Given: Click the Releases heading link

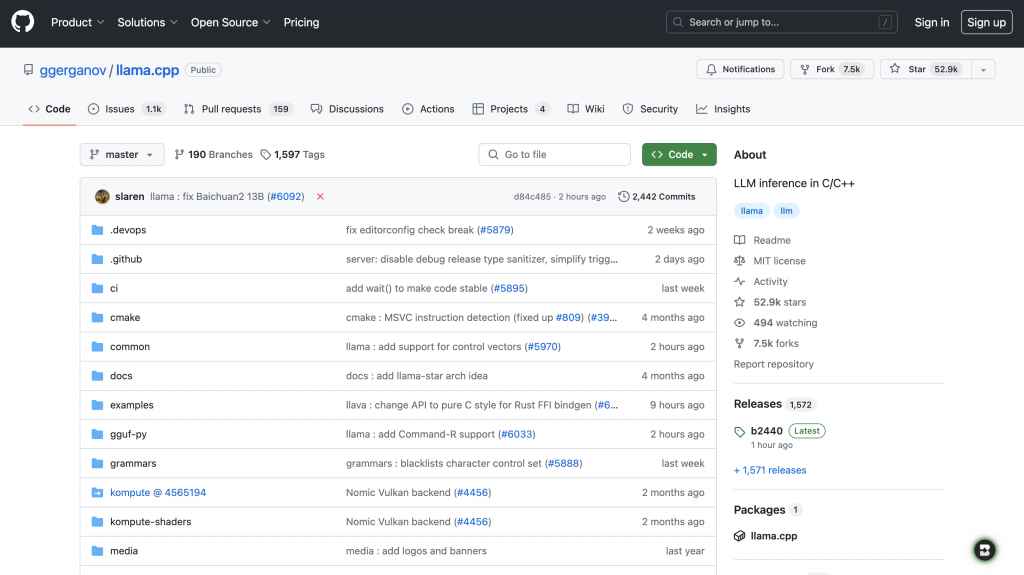Looking at the screenshot, I should pyautogui.click(x=758, y=404).
